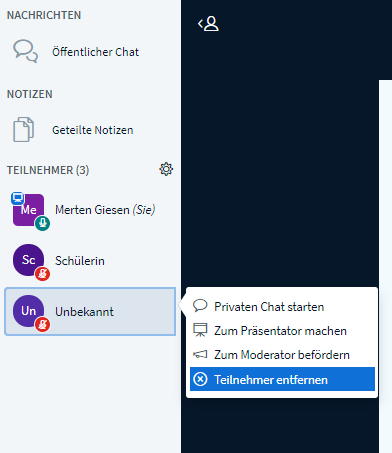Select Zum Moderator befördern
The width and height of the screenshot is (392, 453).
(x=282, y=355)
